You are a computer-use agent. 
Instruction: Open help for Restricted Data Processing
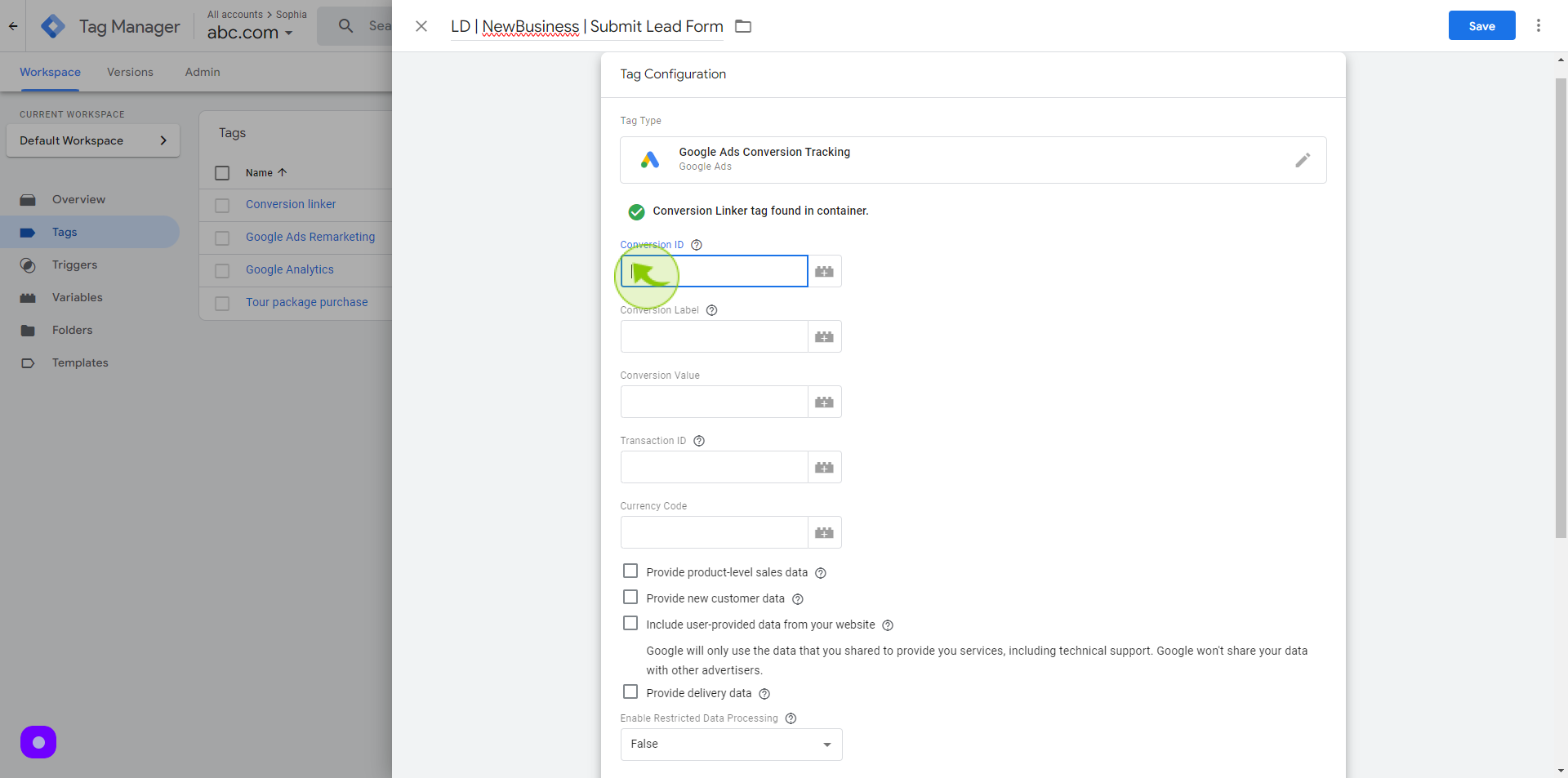(791, 718)
